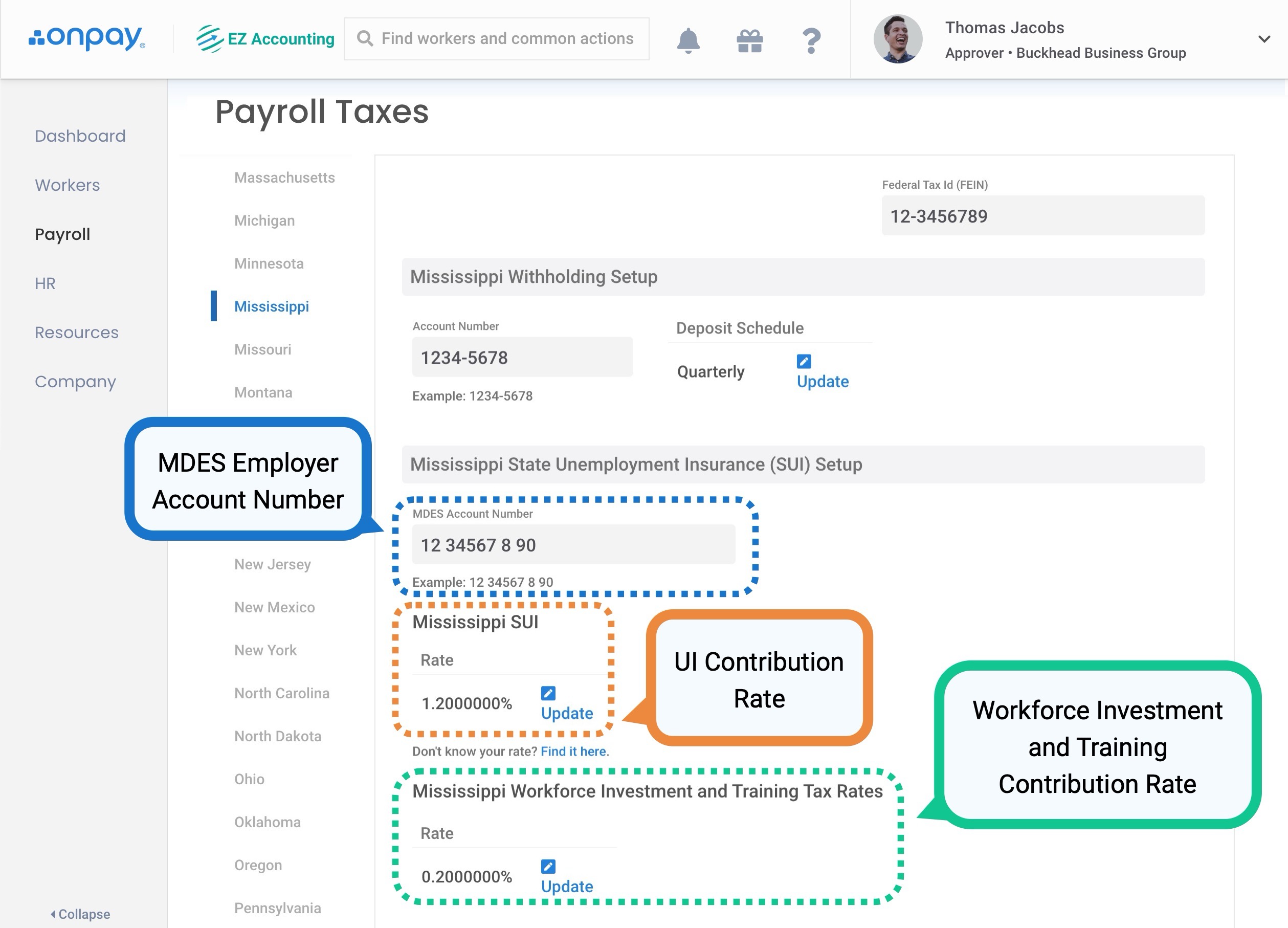The height and width of the screenshot is (928, 1288).
Task: Click the Find it here link
Action: pos(573,752)
